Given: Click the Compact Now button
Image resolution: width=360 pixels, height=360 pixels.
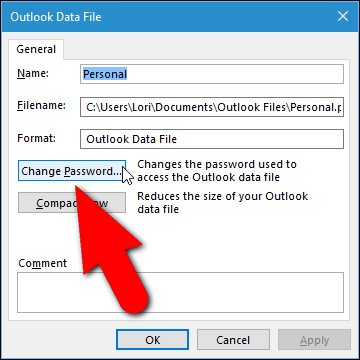Looking at the screenshot, I should [x=72, y=203].
